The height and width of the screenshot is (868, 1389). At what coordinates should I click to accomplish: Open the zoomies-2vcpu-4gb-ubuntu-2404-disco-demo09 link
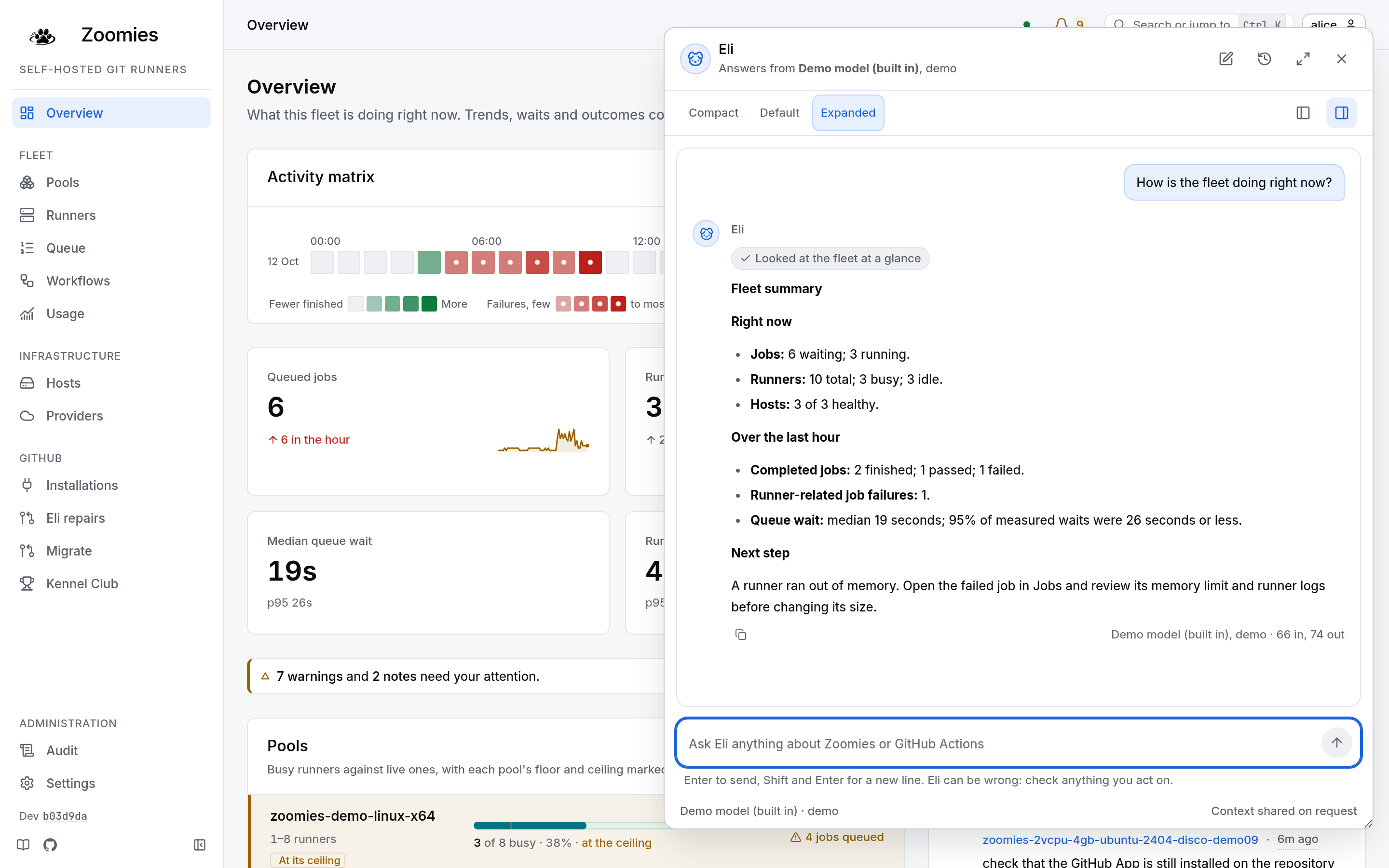1120,839
